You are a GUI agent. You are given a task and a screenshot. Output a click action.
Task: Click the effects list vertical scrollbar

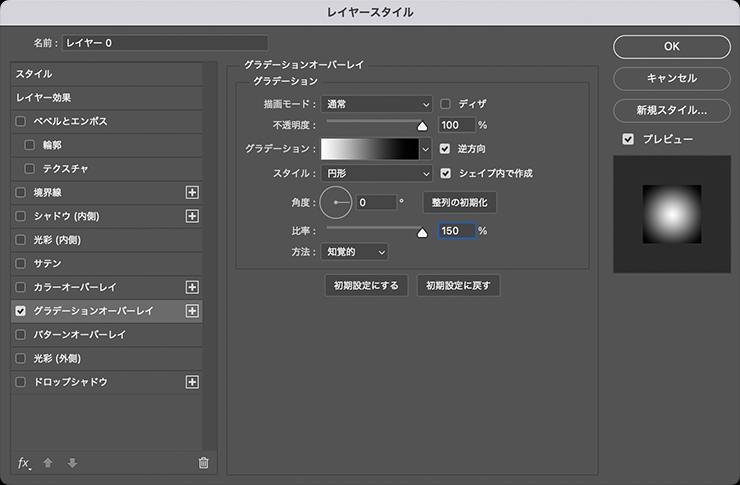tap(210, 256)
